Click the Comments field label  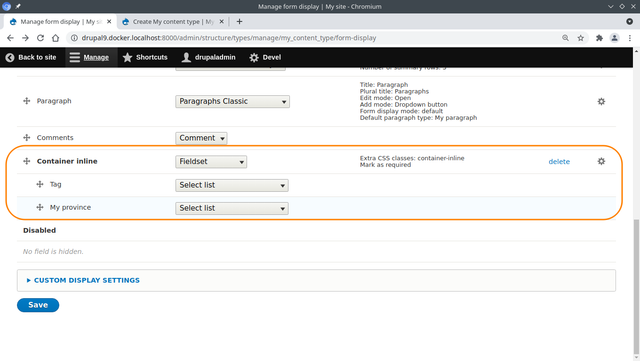pyautogui.click(x=55, y=138)
